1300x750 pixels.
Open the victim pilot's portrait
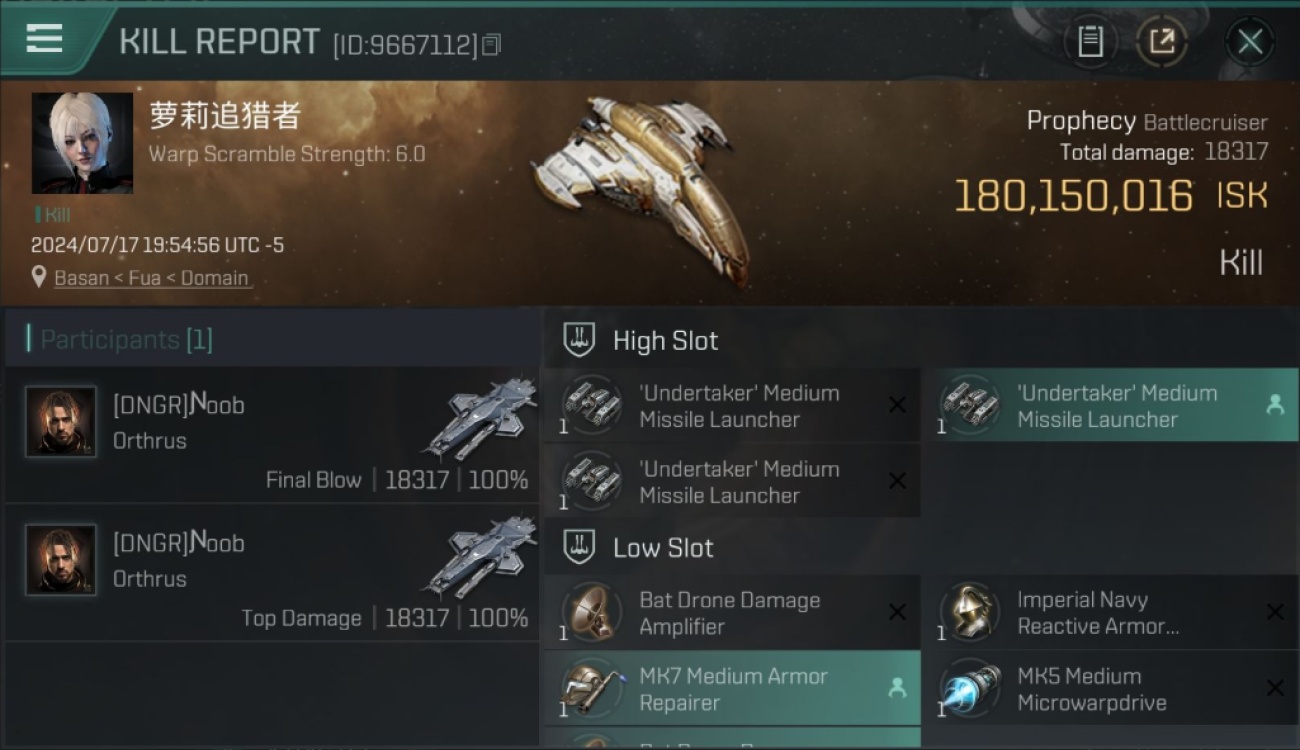(x=82, y=143)
